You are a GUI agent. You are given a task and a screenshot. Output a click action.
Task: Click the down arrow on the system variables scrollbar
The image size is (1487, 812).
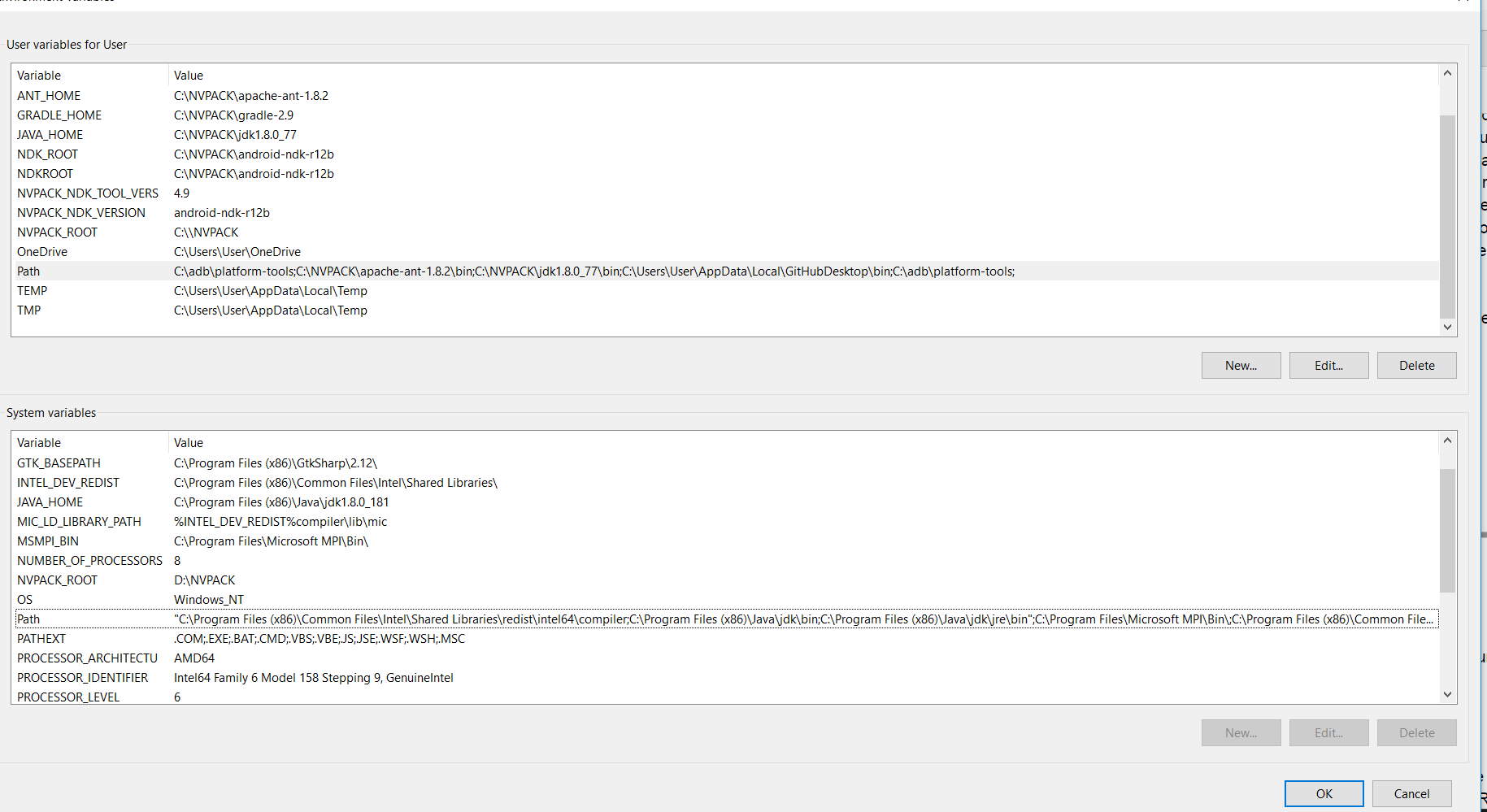(1447, 694)
